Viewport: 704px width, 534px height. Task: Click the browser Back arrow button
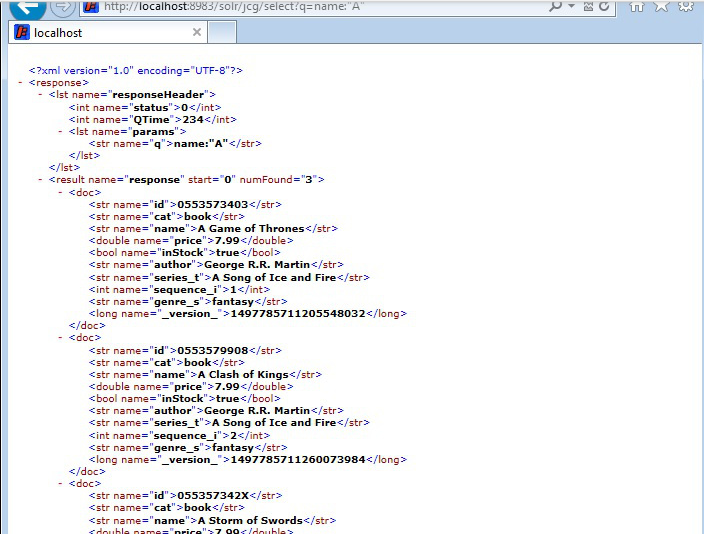(28, 8)
